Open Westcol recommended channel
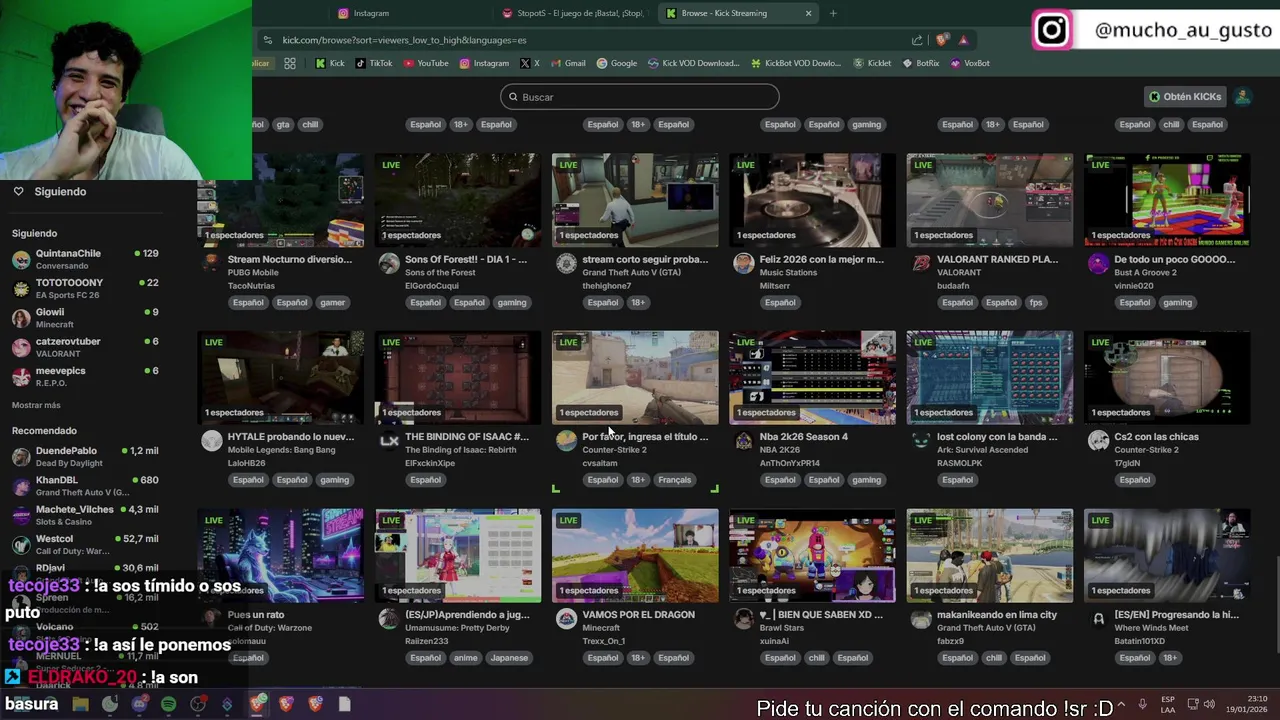The height and width of the screenshot is (720, 1280). click(x=85, y=544)
